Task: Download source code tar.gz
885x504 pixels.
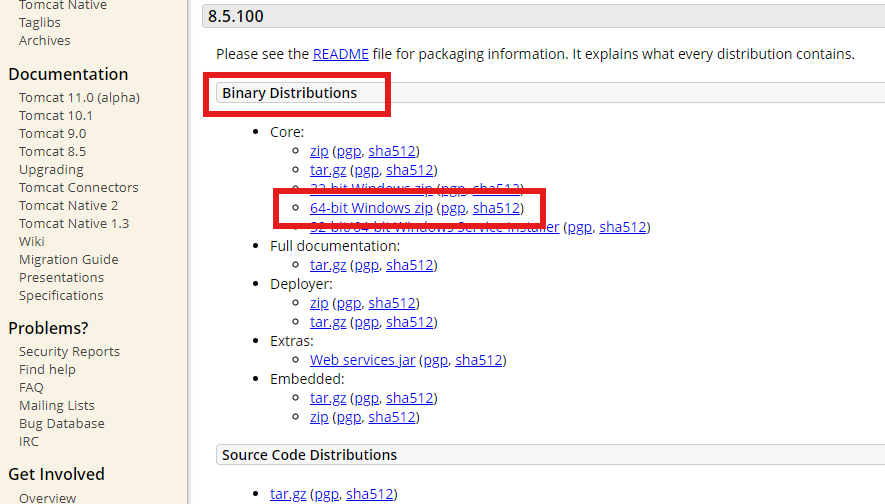Action: 288,494
